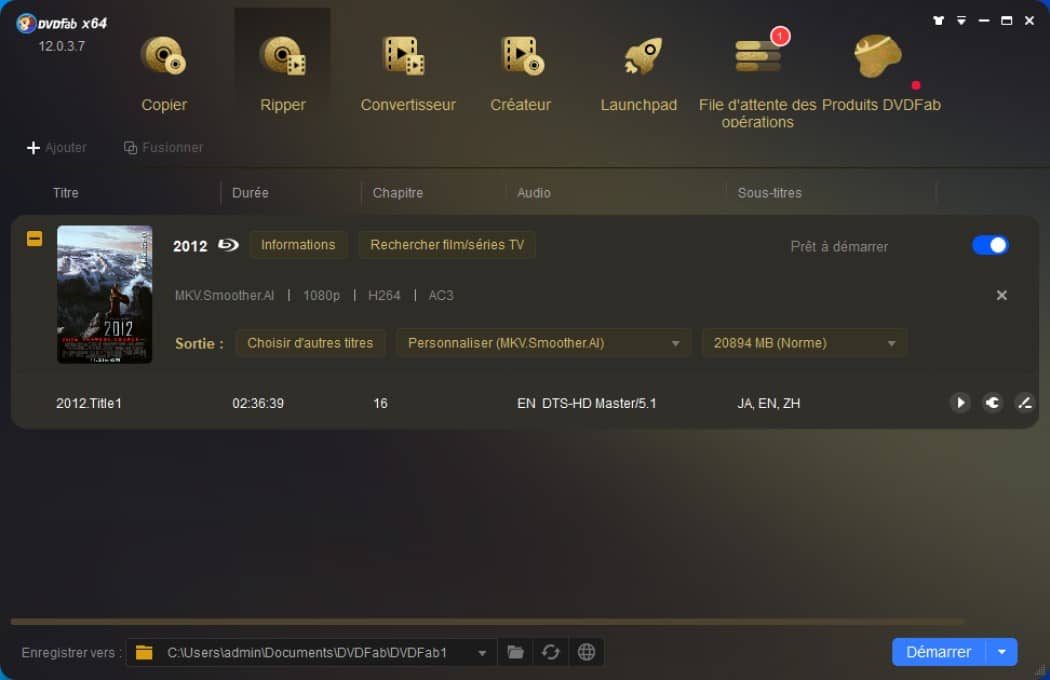
Task: Click the refresh icon near output path
Action: [550, 652]
